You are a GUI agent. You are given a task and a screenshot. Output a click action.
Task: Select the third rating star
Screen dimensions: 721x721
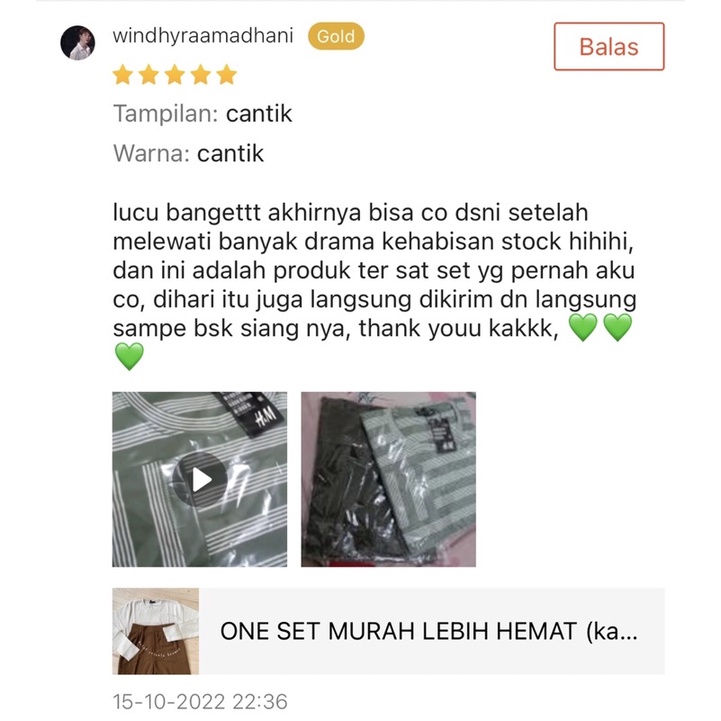click(x=175, y=74)
